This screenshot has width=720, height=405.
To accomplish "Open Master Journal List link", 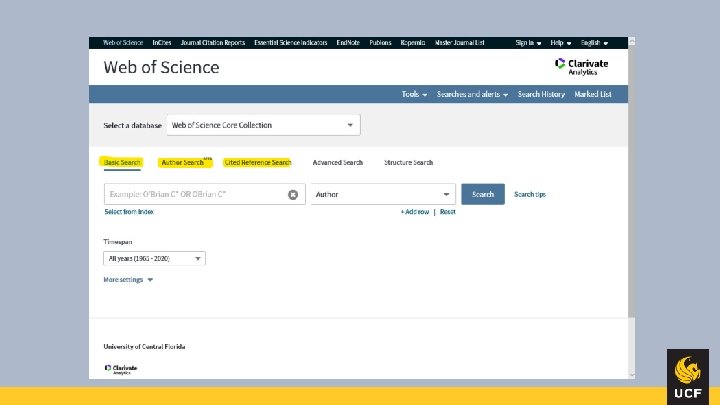I will click(x=459, y=43).
